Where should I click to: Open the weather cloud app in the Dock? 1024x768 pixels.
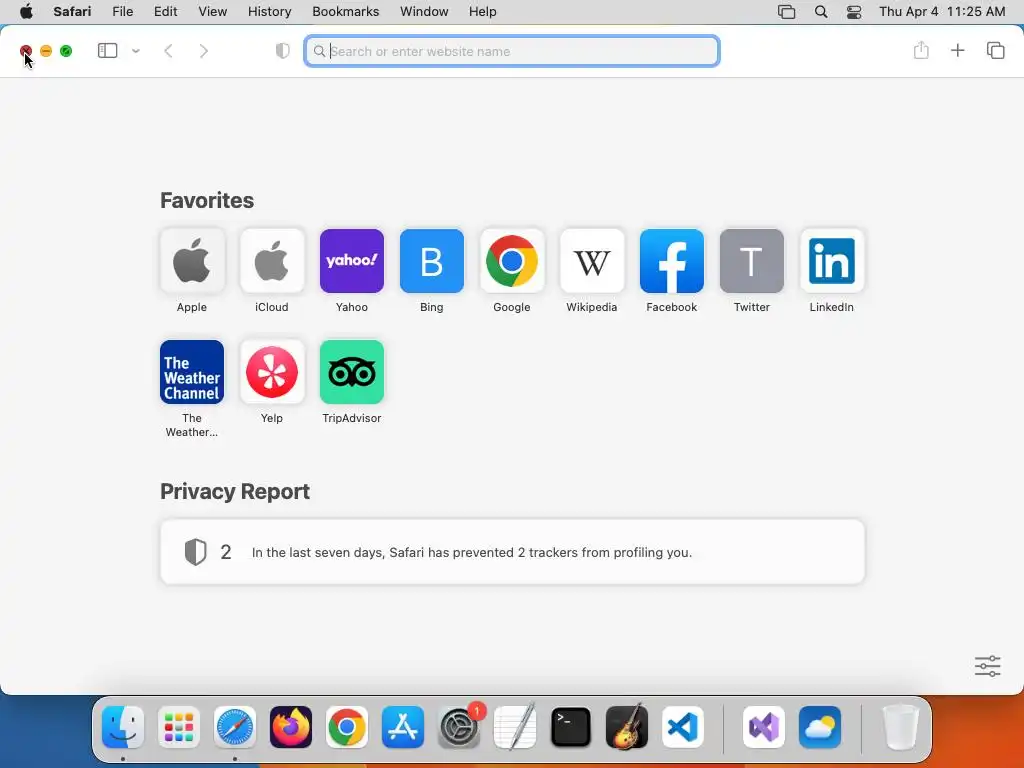tap(820, 726)
